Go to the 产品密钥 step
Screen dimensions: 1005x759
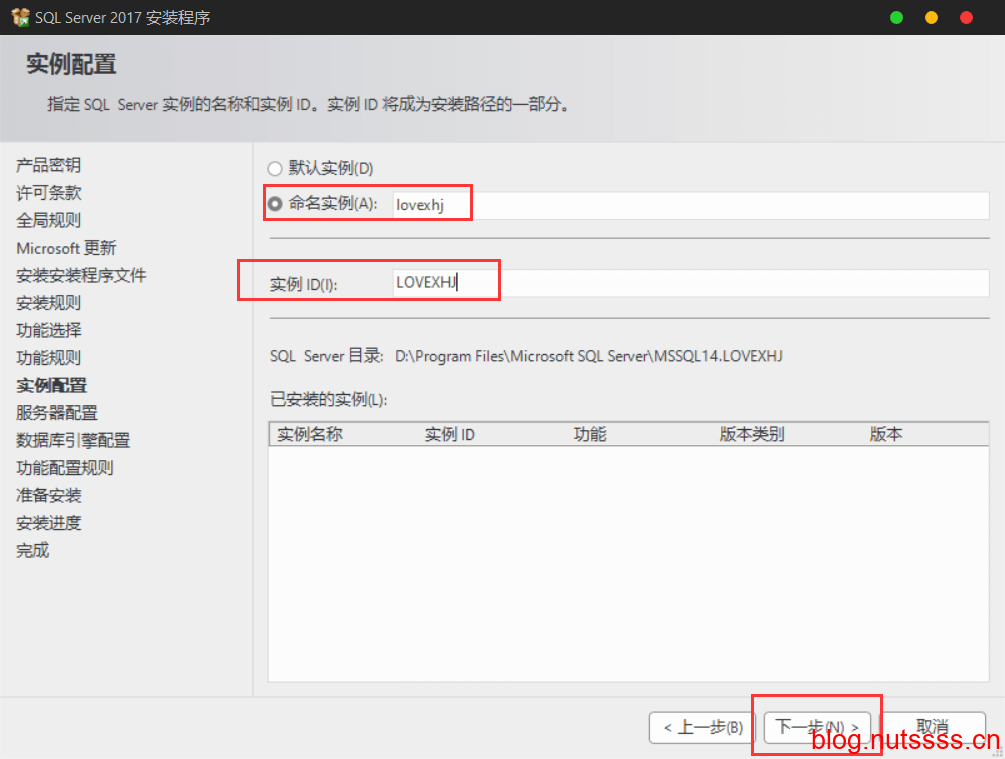pyautogui.click(x=49, y=165)
